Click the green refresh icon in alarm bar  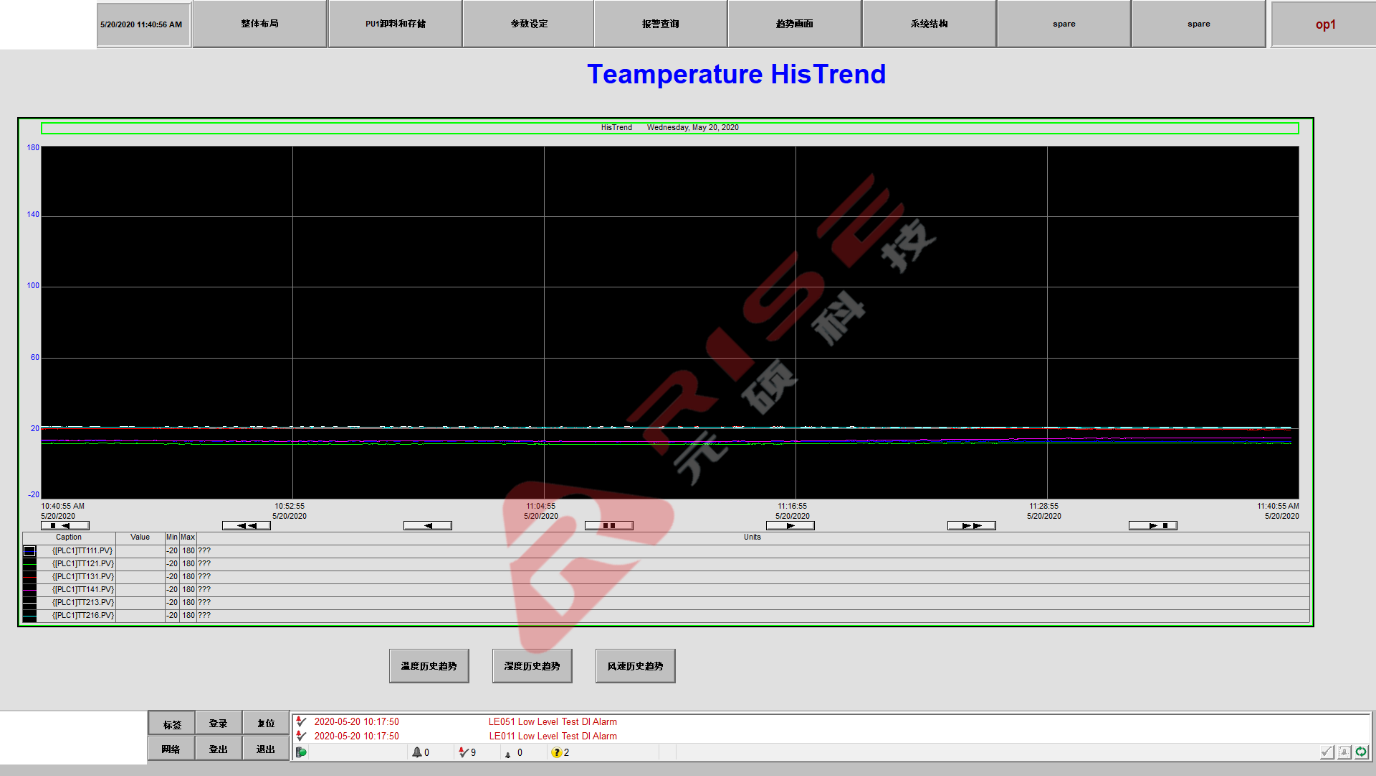pos(1361,752)
